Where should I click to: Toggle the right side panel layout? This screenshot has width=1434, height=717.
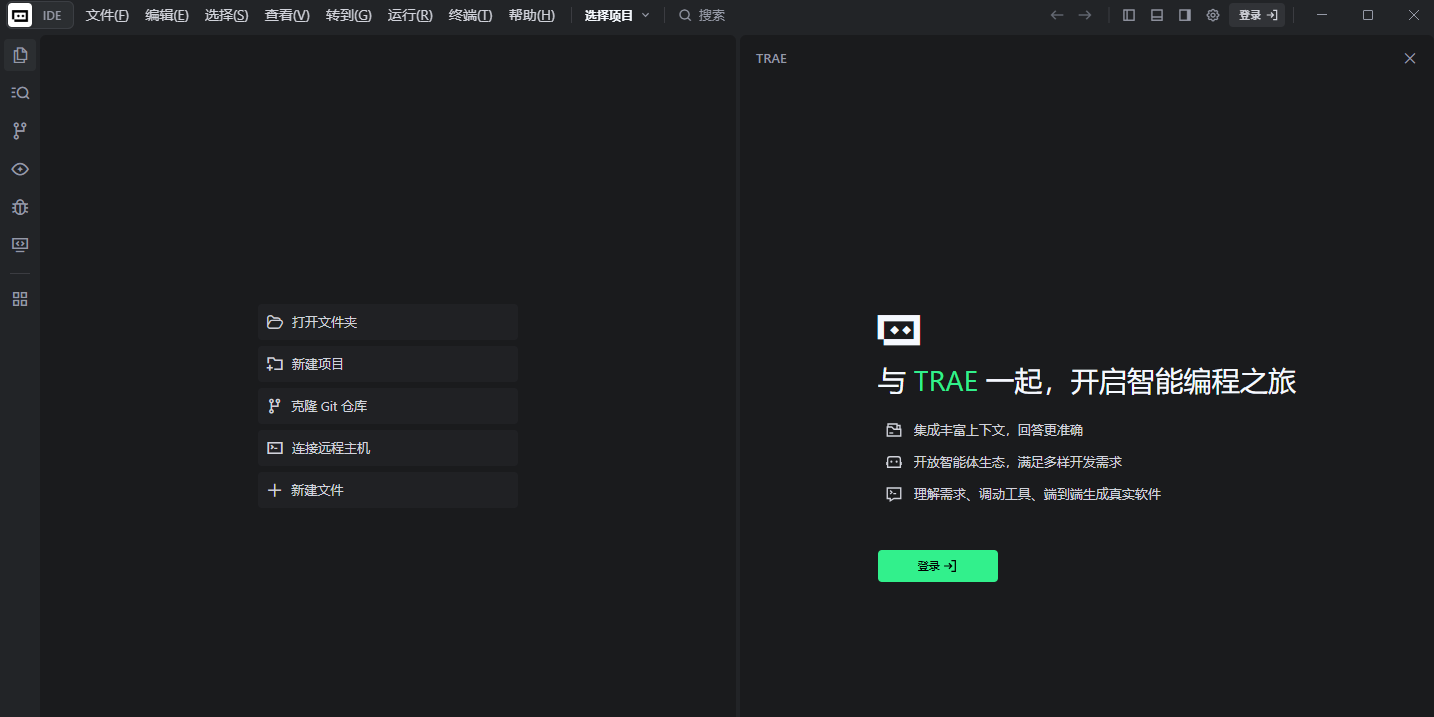coord(1185,15)
